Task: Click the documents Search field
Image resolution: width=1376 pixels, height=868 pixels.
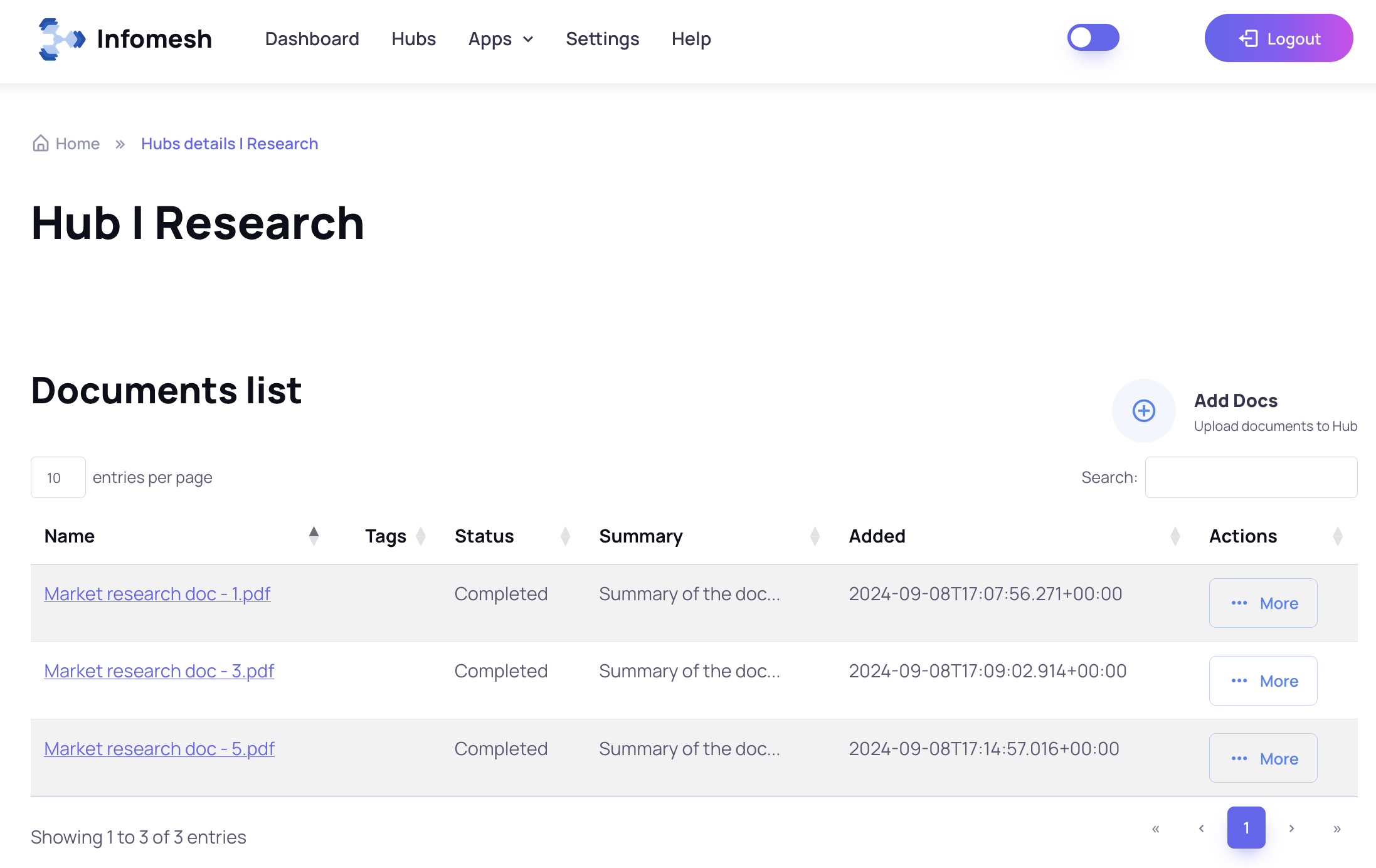Action: [x=1251, y=477]
